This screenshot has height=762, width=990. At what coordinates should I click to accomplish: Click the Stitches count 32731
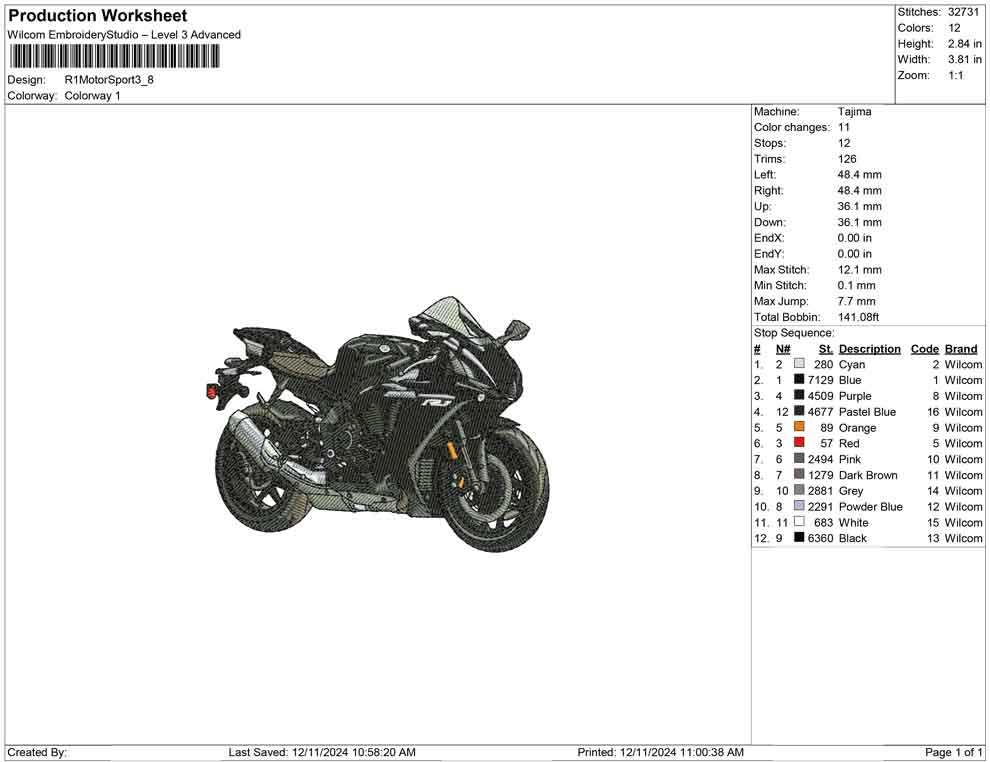click(962, 12)
